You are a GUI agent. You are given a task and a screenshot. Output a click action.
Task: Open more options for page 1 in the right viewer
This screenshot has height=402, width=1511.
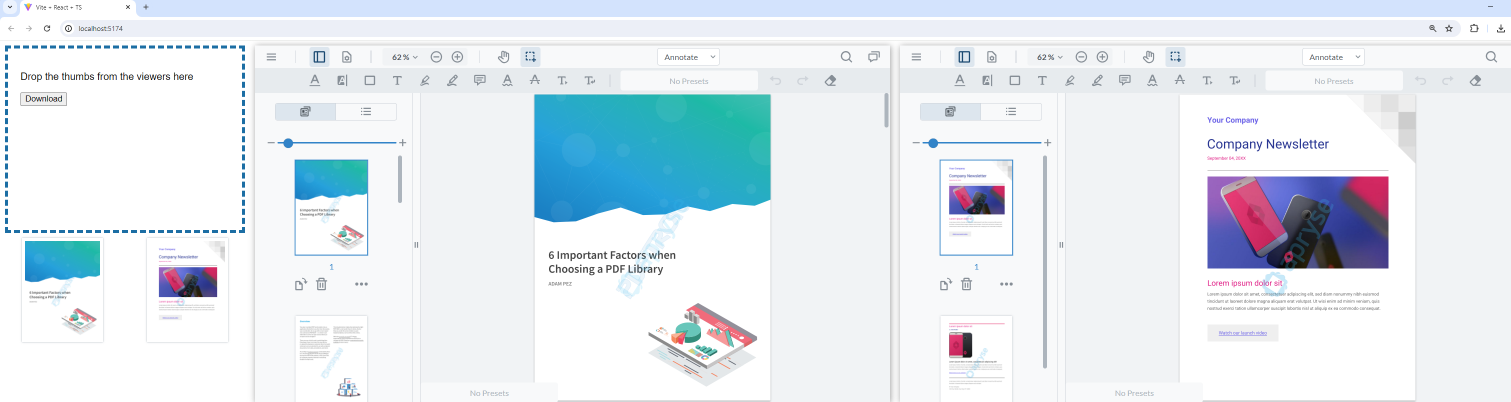tap(1006, 285)
